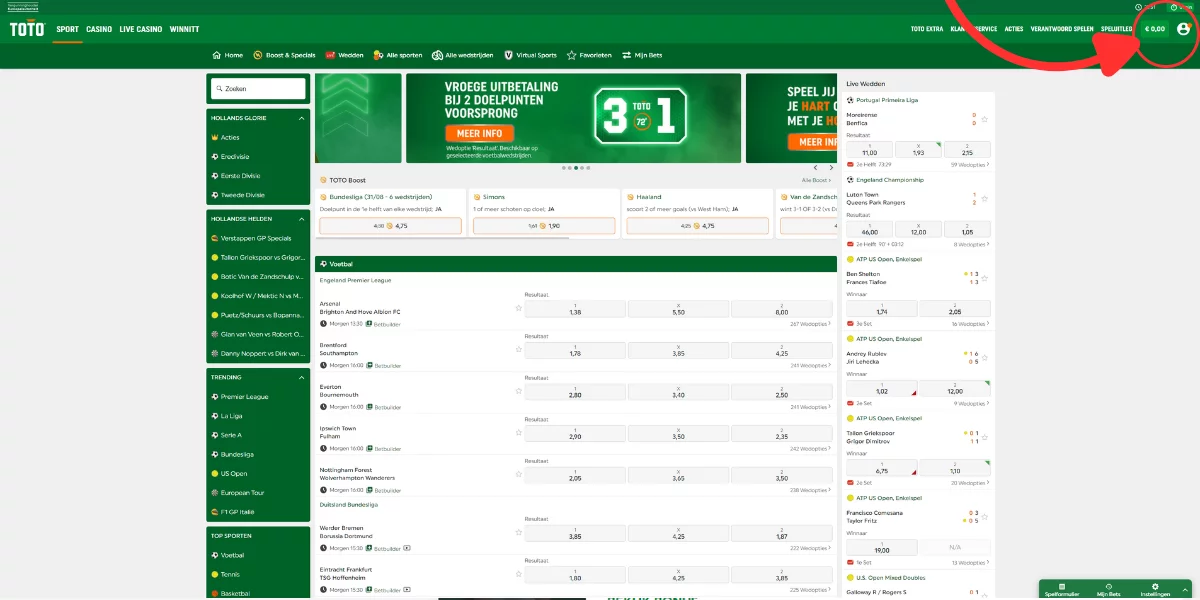This screenshot has height=600, width=1200.
Task: Favorite the Nottingham Forest vs Wolverhampton star
Action: click(519, 475)
